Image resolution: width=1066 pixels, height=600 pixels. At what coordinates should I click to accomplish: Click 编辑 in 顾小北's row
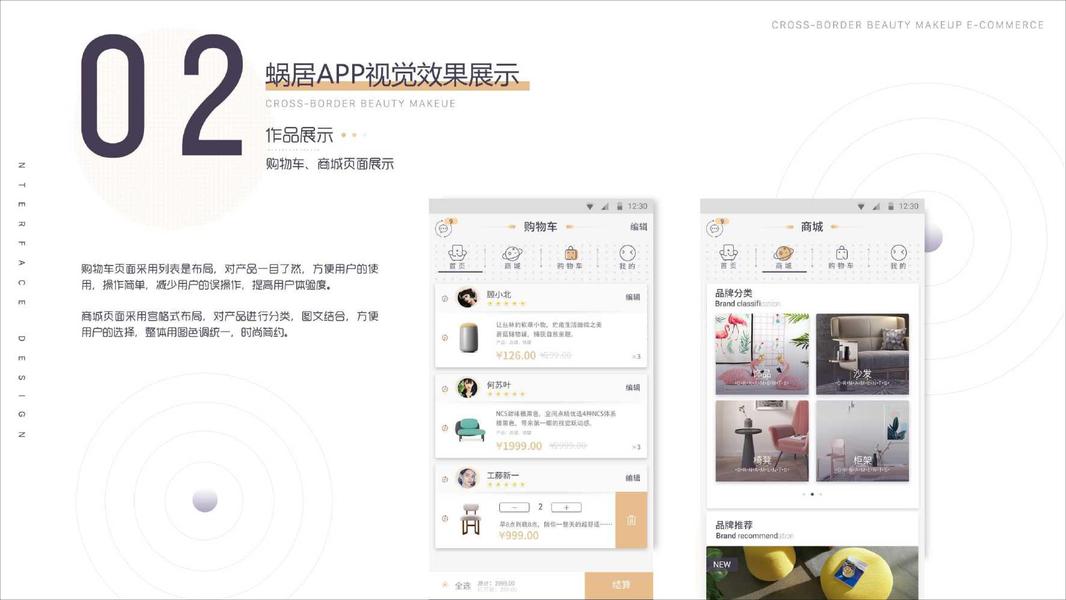[x=632, y=298]
